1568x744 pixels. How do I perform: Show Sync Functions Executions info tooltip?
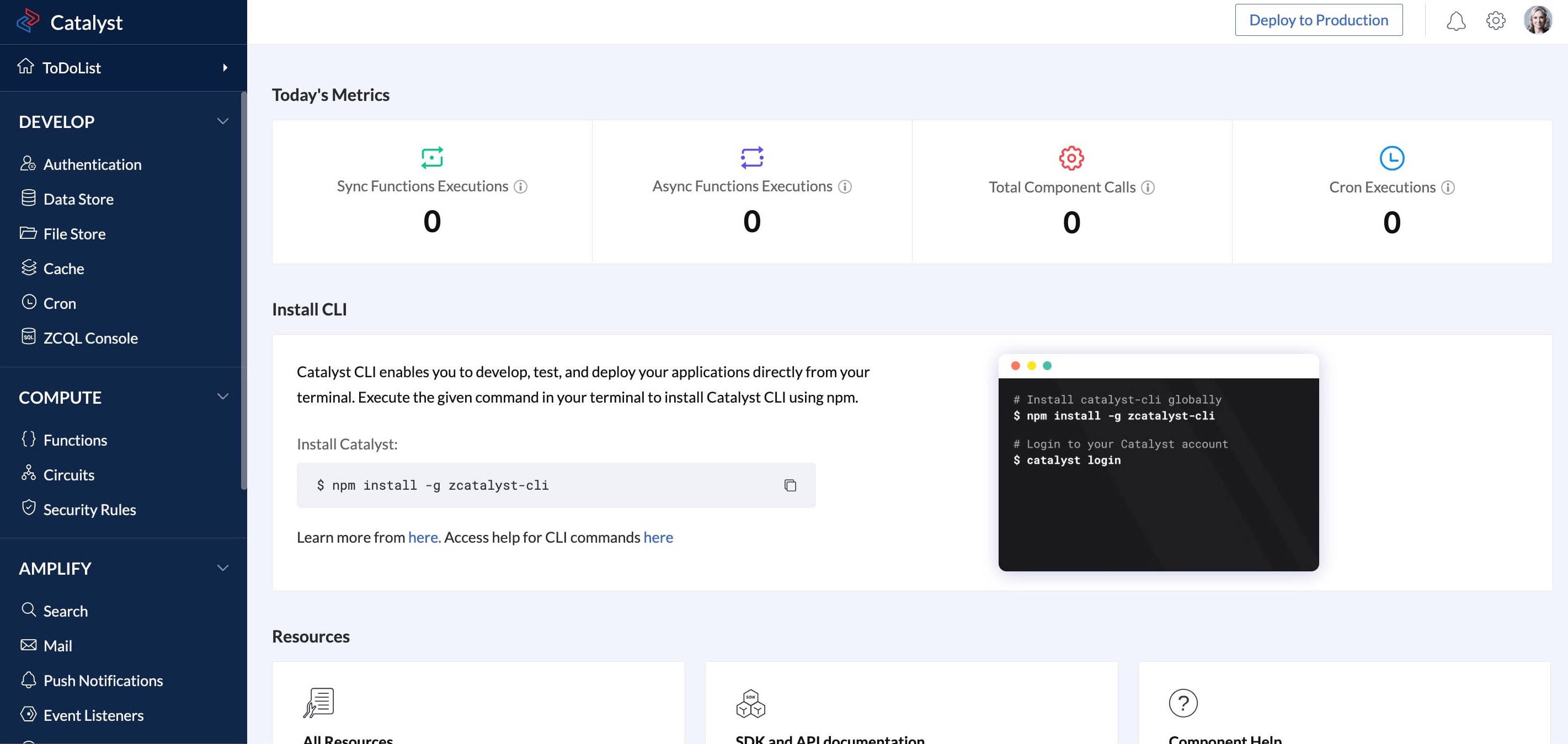tap(521, 188)
